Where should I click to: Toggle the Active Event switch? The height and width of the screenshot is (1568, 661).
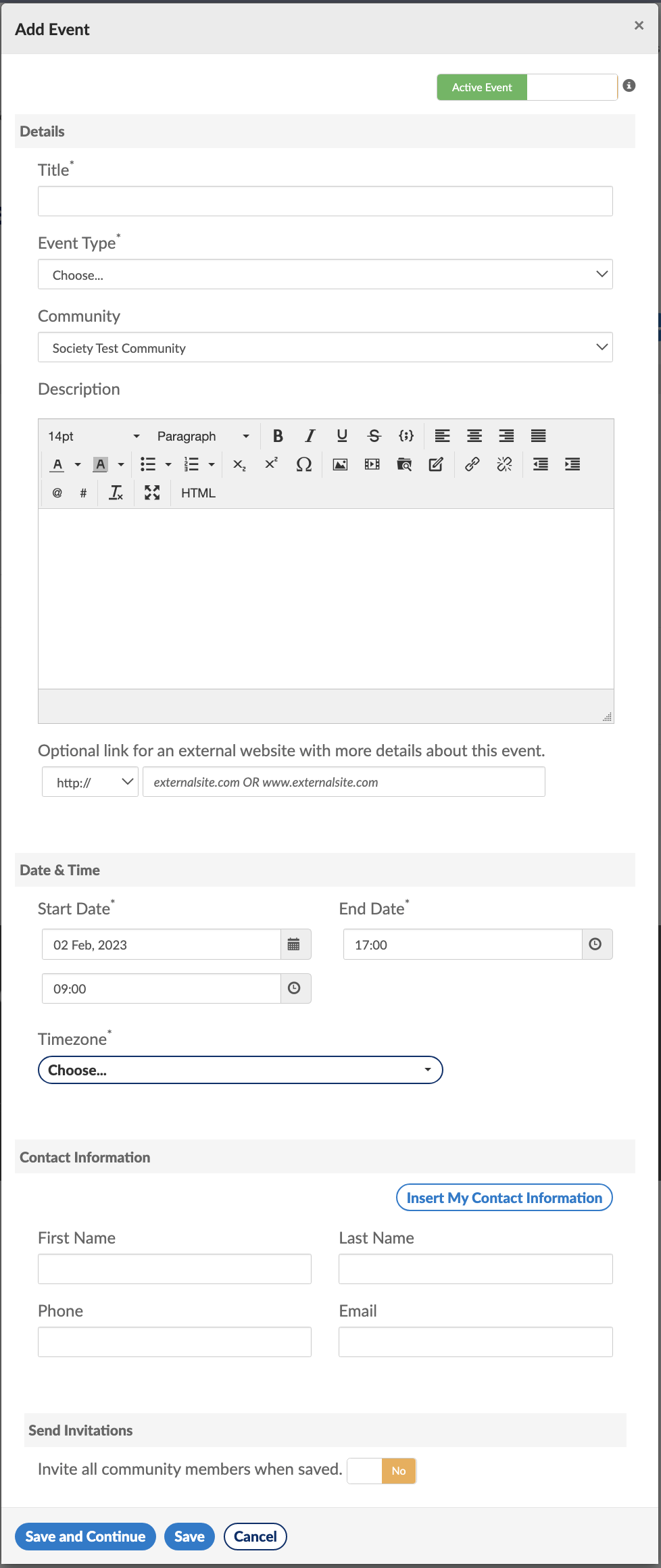click(527, 87)
